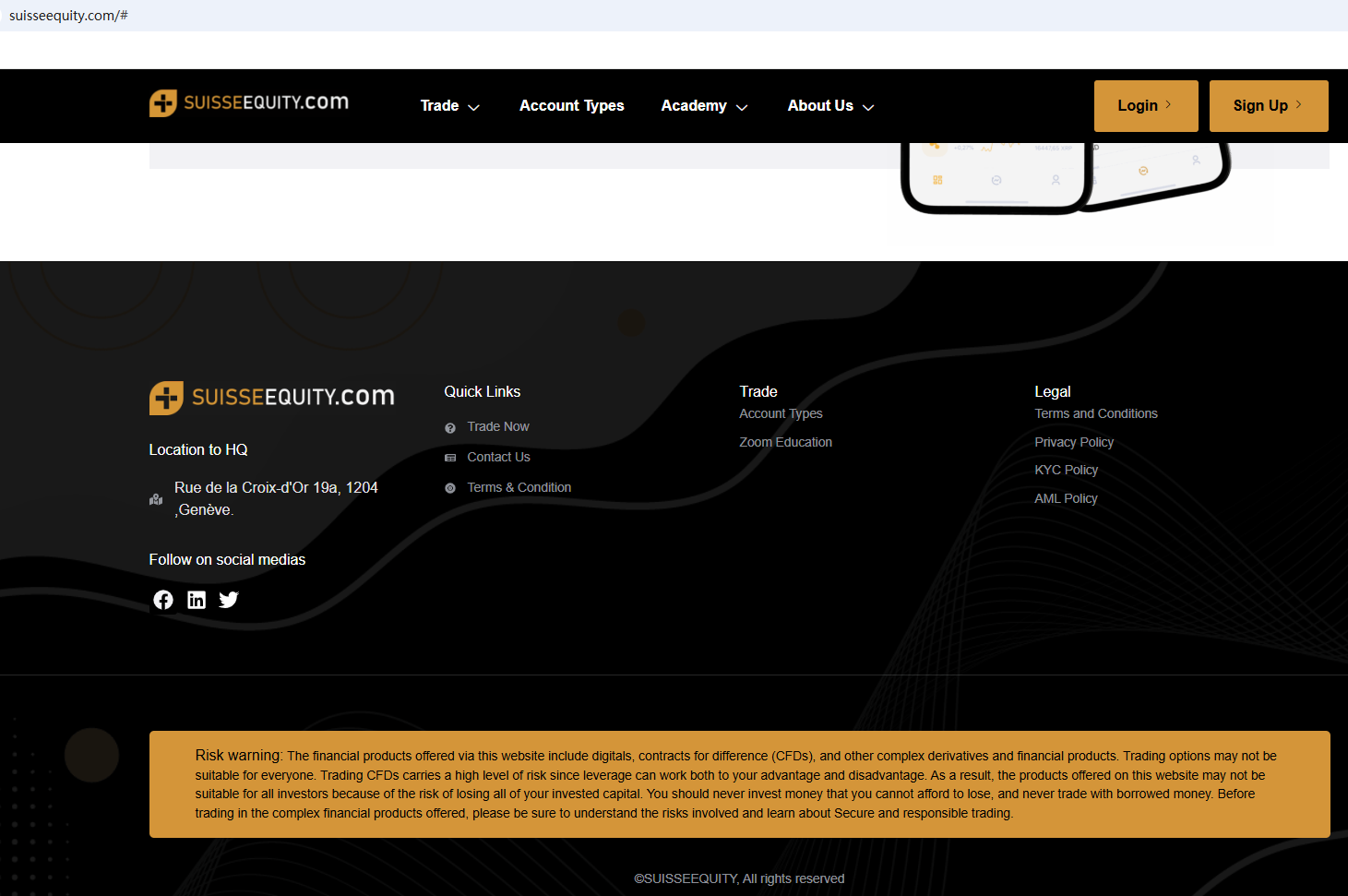Viewport: 1348px width, 896px height.
Task: Click the SuisseEquity logo in the header
Action: [249, 102]
